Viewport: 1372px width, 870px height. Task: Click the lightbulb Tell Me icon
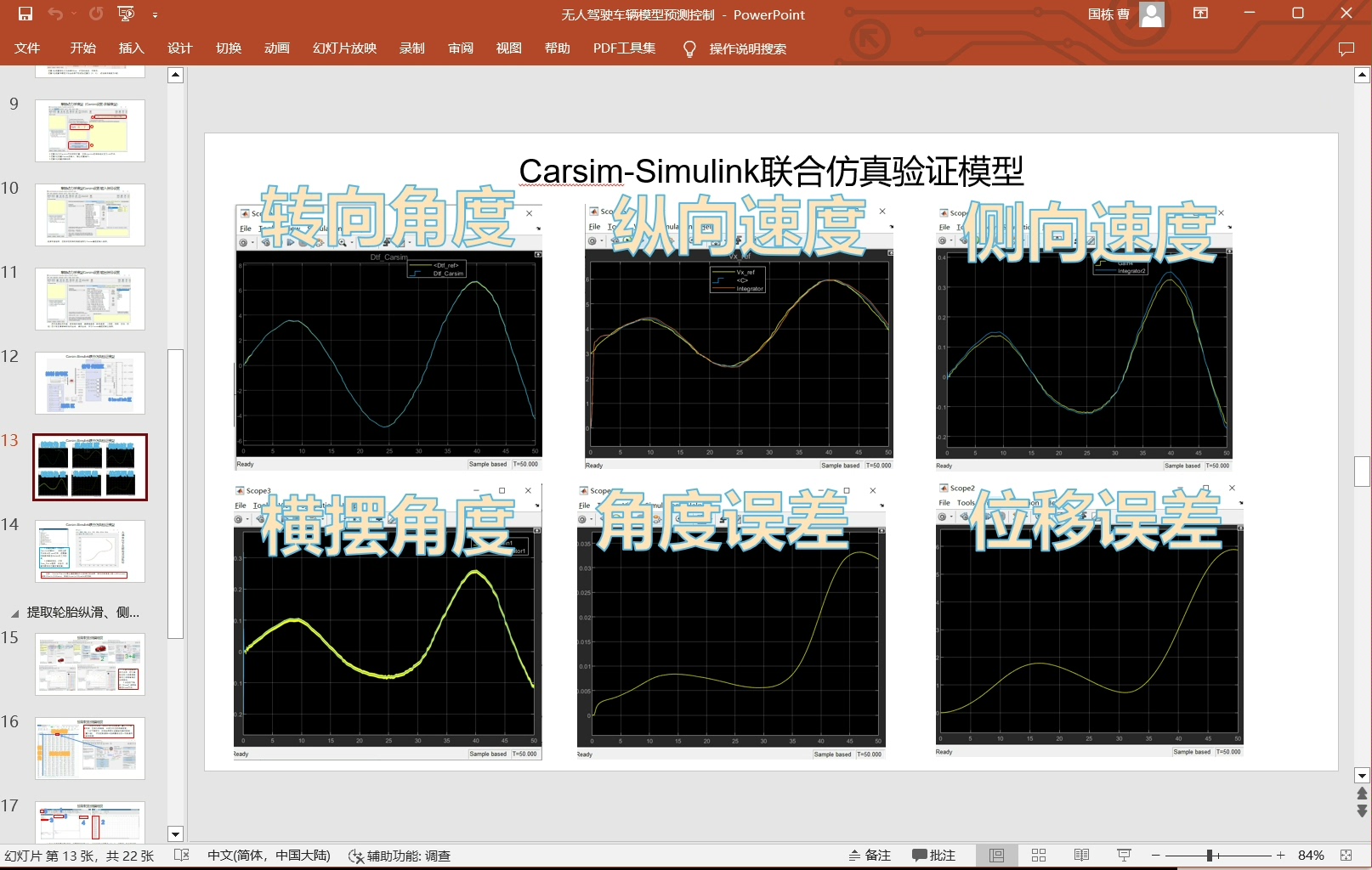tap(689, 49)
